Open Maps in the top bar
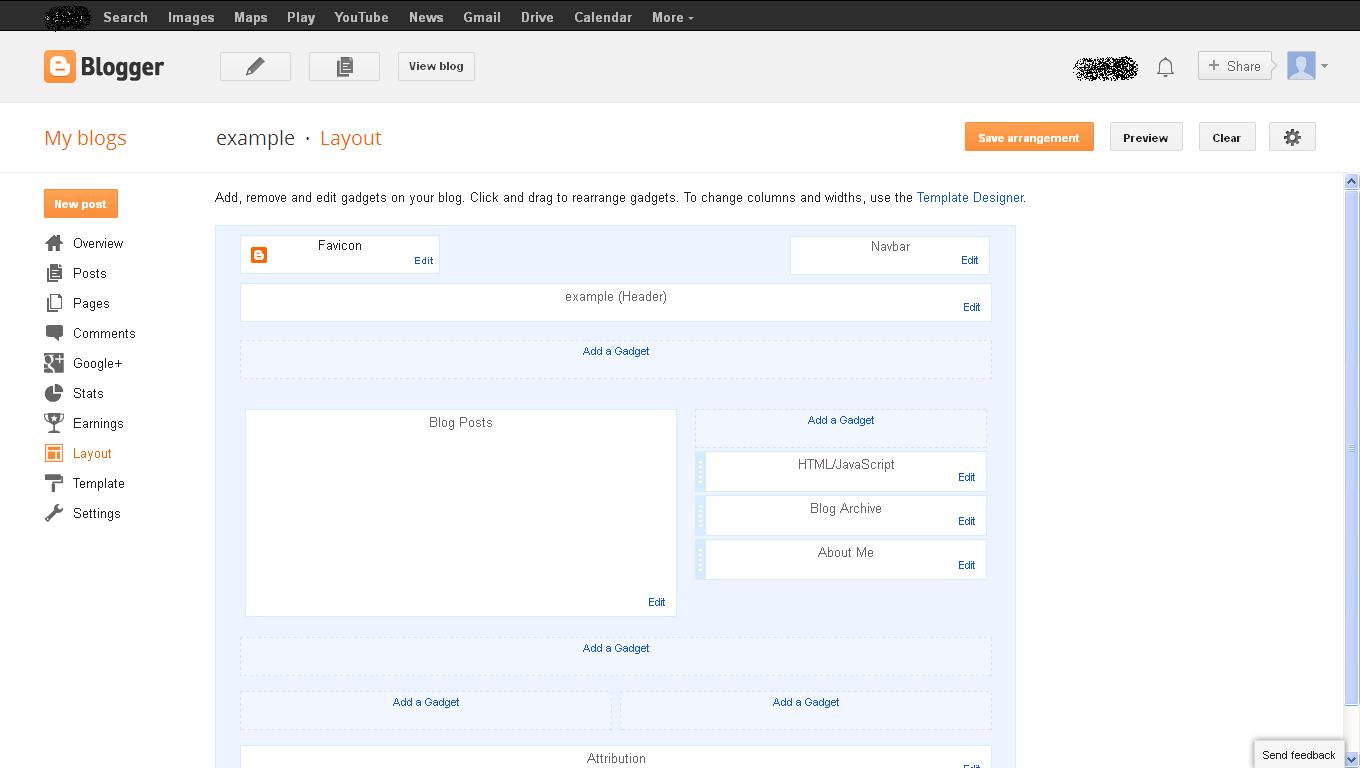Screen dimensions: 1360x768 point(250,17)
